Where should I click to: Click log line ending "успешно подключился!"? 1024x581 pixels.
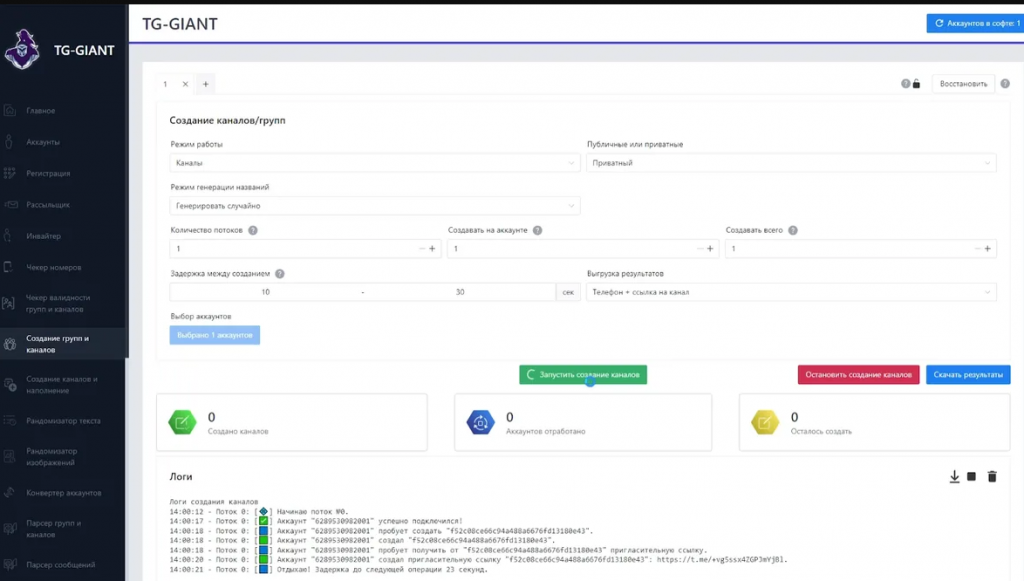(x=316, y=521)
